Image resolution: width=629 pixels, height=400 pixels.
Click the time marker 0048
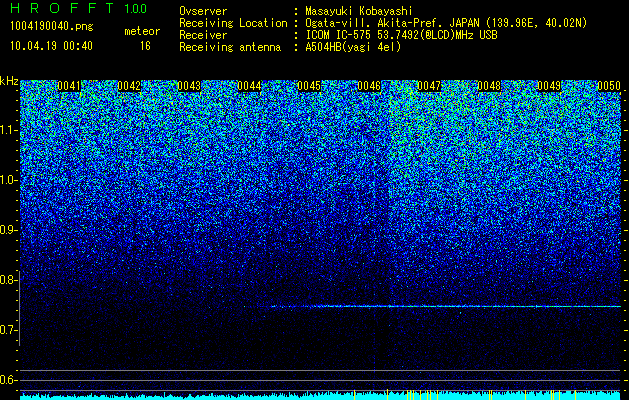pyautogui.click(x=489, y=86)
